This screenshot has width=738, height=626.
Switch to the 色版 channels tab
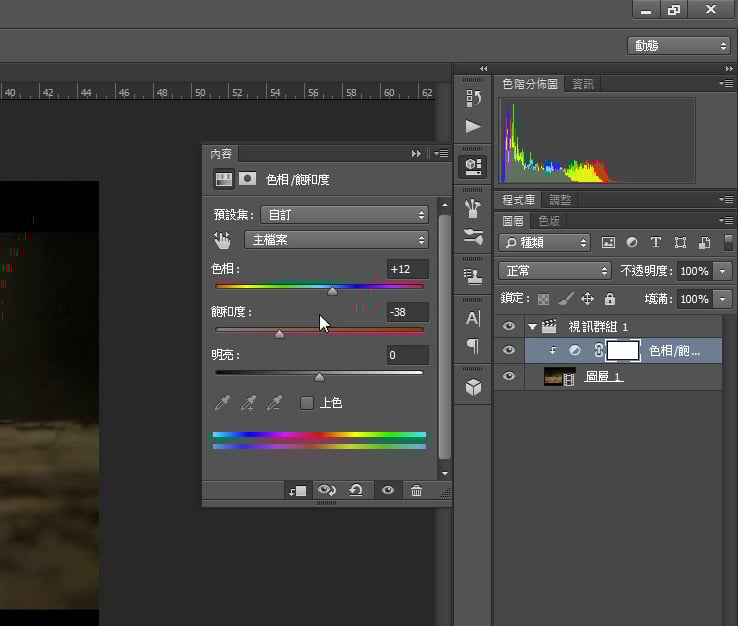click(549, 221)
